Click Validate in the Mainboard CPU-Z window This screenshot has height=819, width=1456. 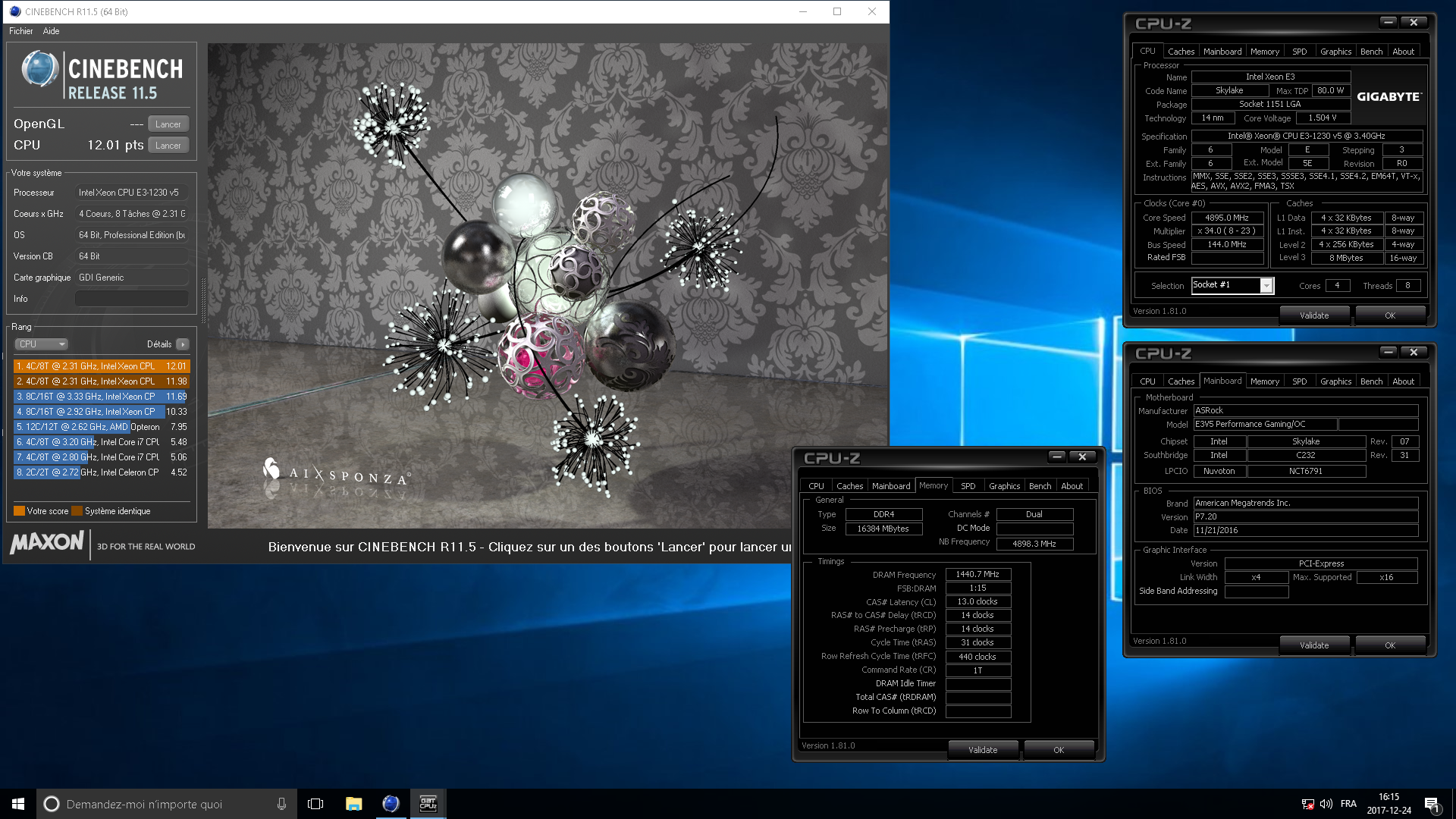click(1314, 645)
